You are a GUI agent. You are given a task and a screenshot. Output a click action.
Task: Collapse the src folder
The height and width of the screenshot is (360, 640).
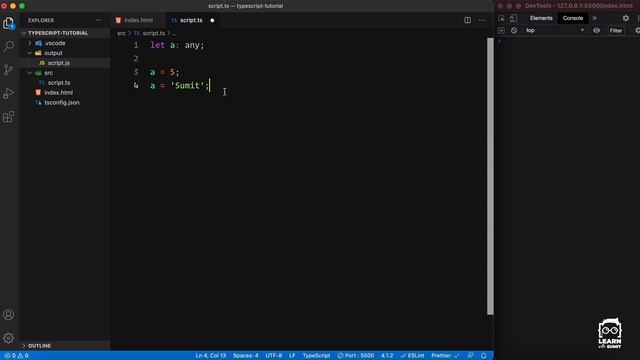[30, 73]
